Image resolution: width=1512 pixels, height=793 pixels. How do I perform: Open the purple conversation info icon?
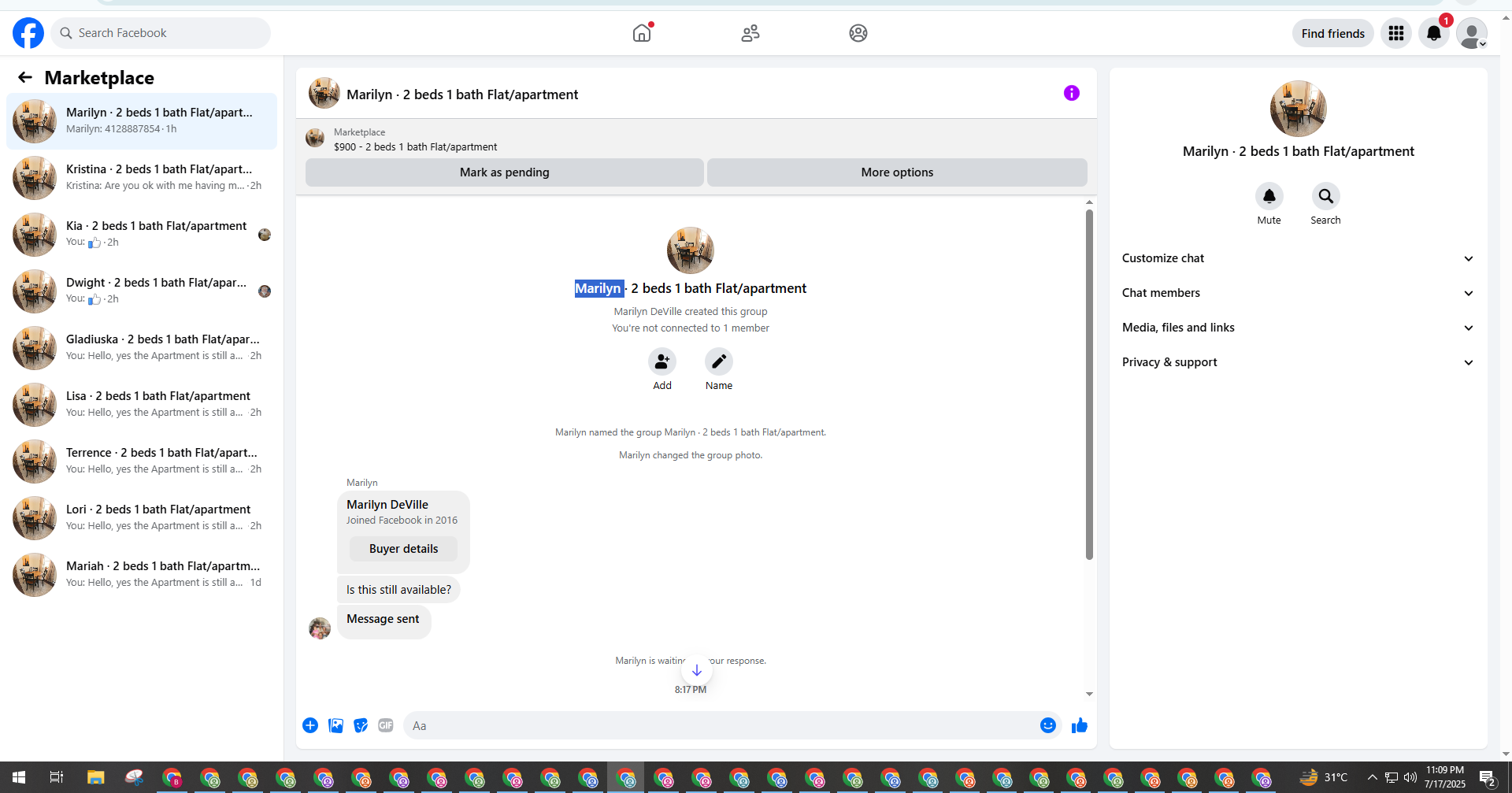coord(1072,93)
